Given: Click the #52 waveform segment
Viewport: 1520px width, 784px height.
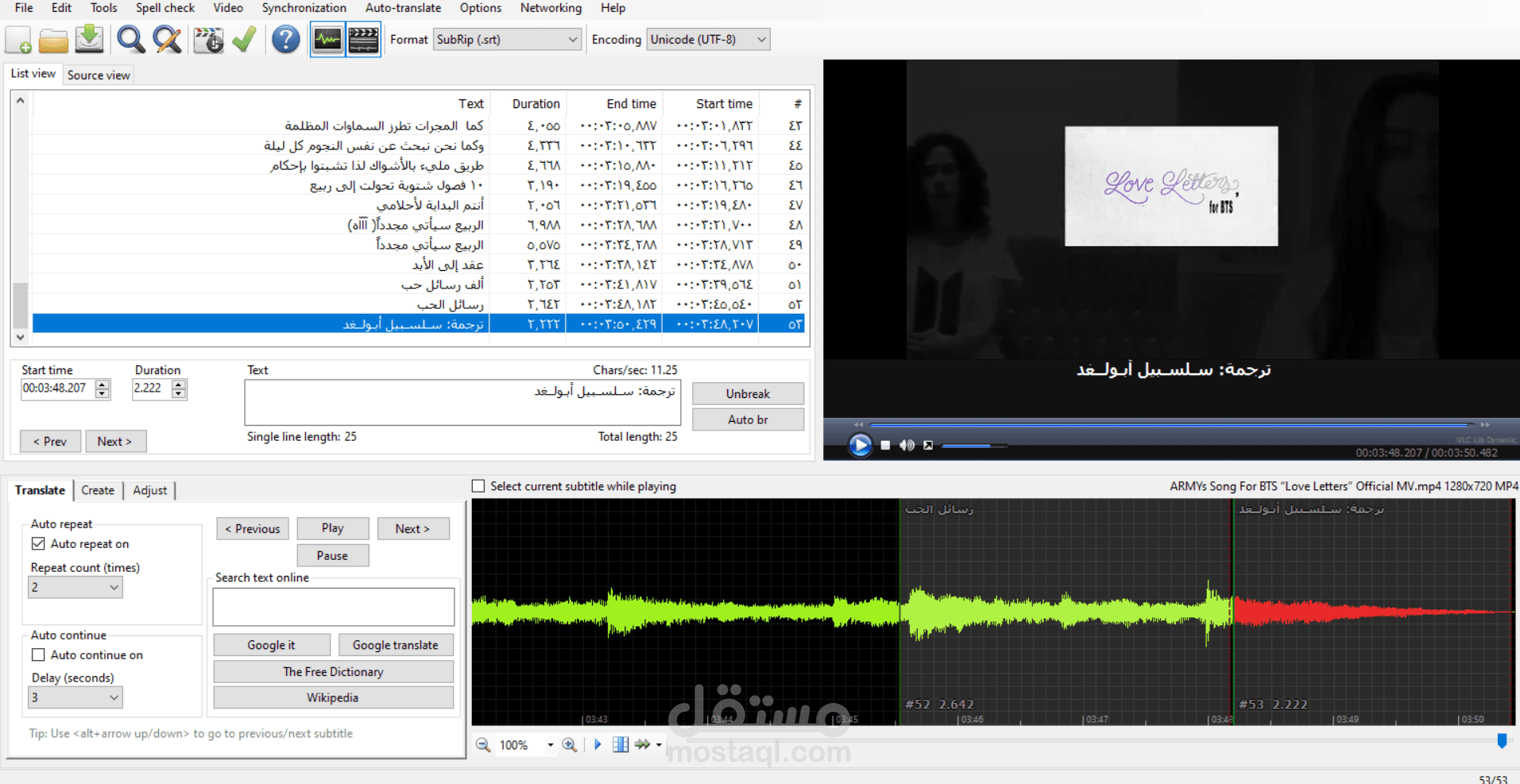Looking at the screenshot, I should pos(1066,612).
